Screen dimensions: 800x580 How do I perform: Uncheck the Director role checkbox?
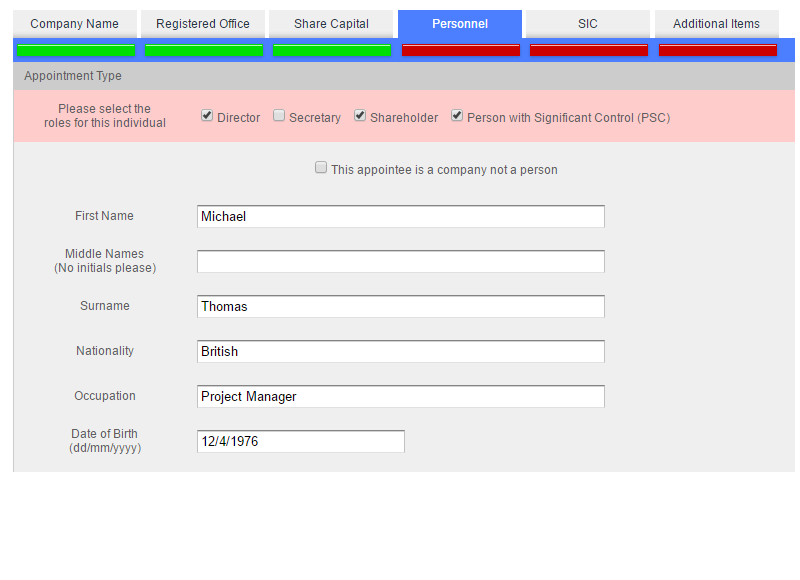207,116
